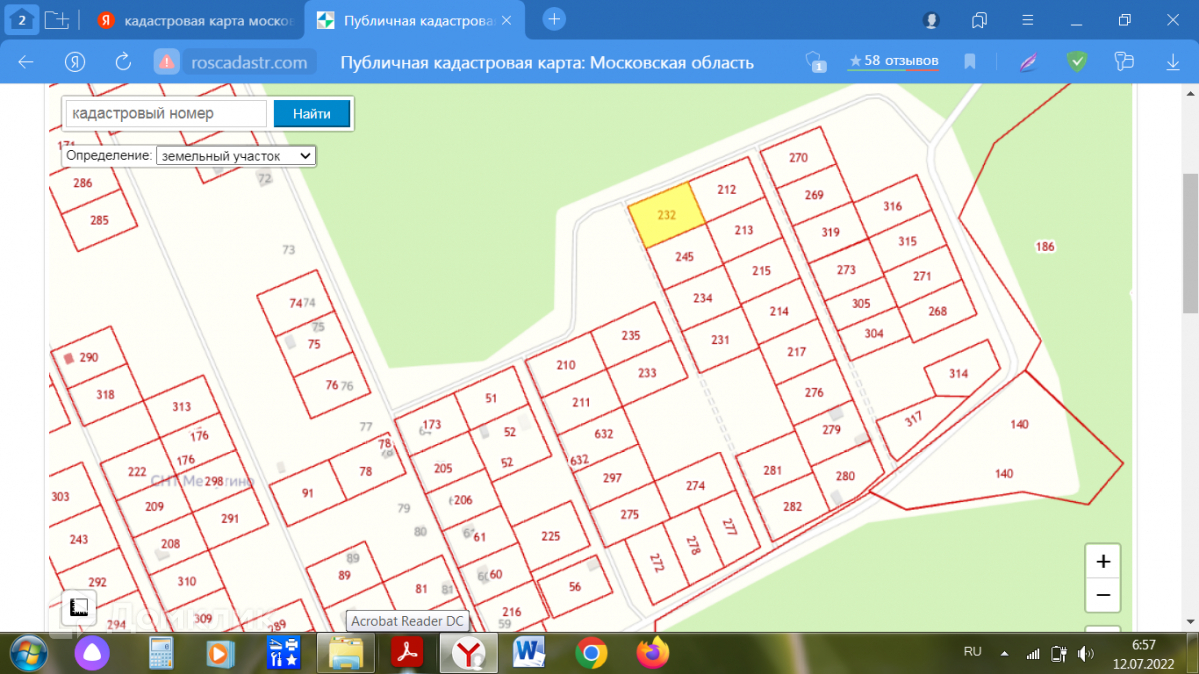1199x674 pixels.
Task: Expand the 'земельный участок' dropdown
Action: [236, 156]
